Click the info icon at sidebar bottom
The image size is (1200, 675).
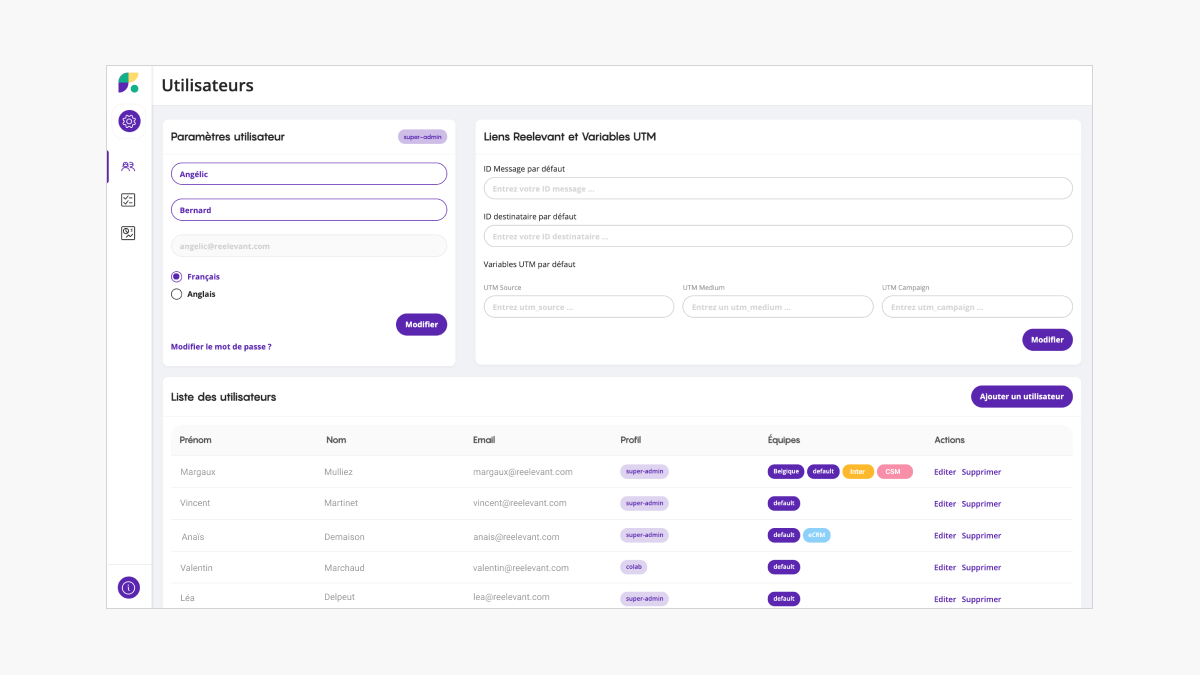pos(128,587)
